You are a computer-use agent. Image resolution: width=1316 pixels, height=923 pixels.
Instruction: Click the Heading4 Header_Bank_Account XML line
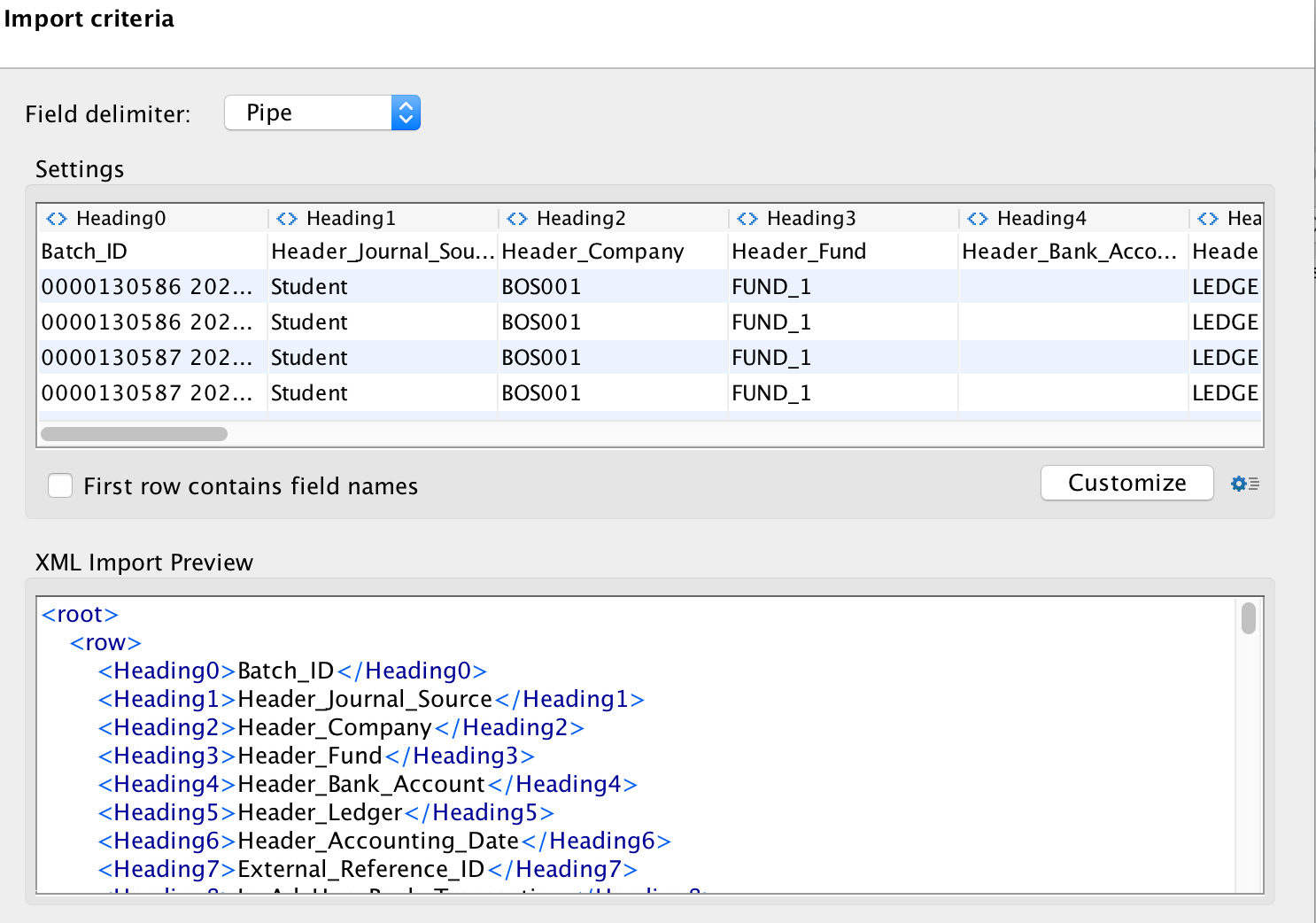[368, 785]
